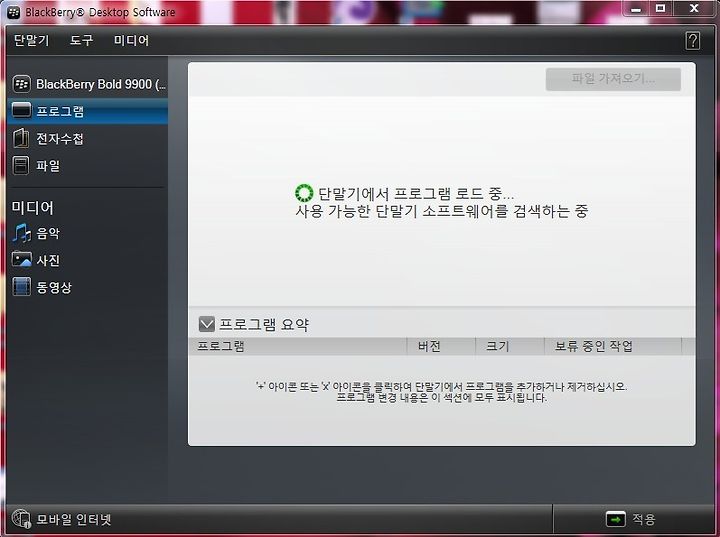Click the 동영상 video icon
Viewport: 720px width, 537px height.
pyautogui.click(x=22, y=287)
